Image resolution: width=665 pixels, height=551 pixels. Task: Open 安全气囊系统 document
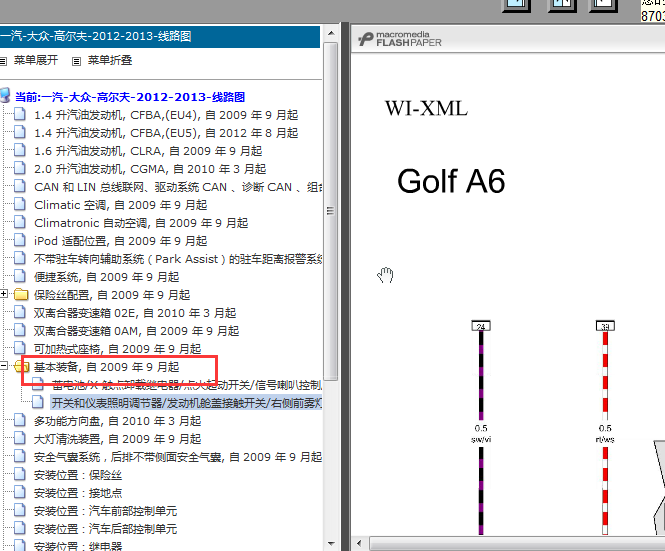178,457
